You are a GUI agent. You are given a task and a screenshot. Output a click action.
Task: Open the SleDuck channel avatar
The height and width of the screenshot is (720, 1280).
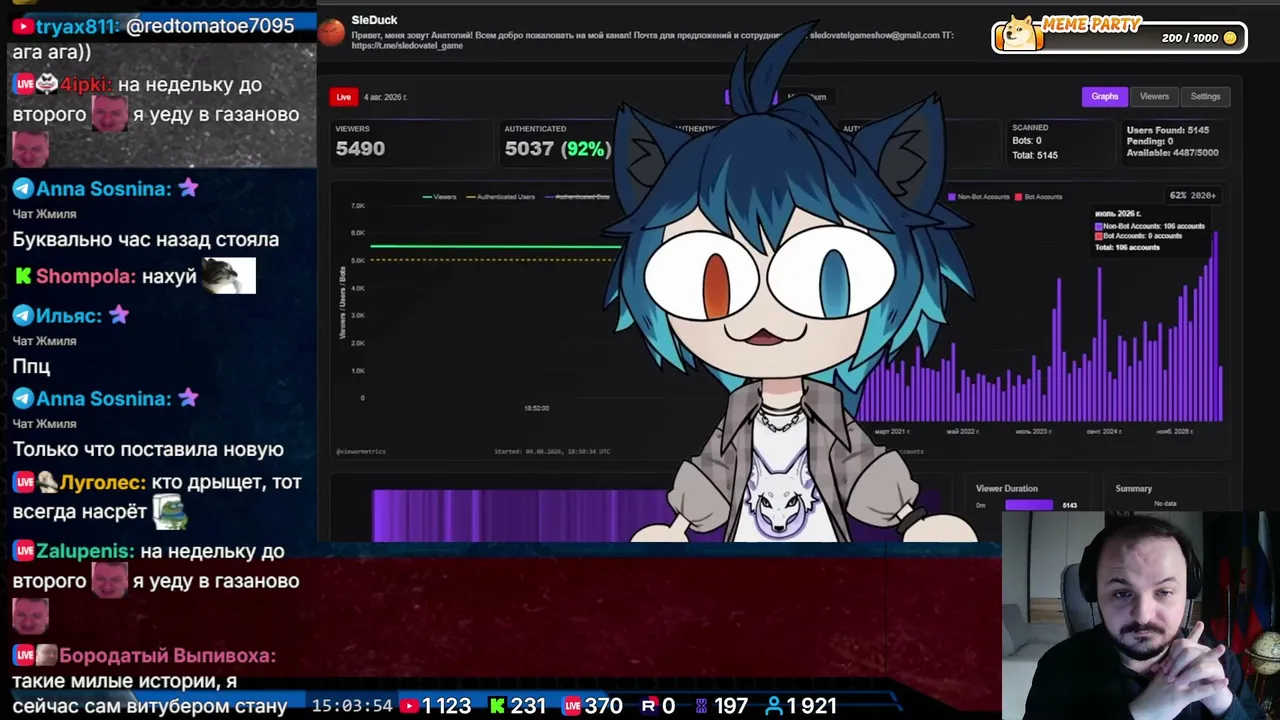tap(332, 33)
